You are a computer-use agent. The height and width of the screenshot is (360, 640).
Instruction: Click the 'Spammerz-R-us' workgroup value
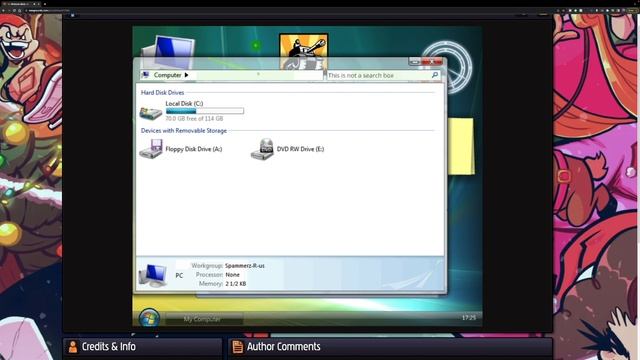[x=245, y=266]
